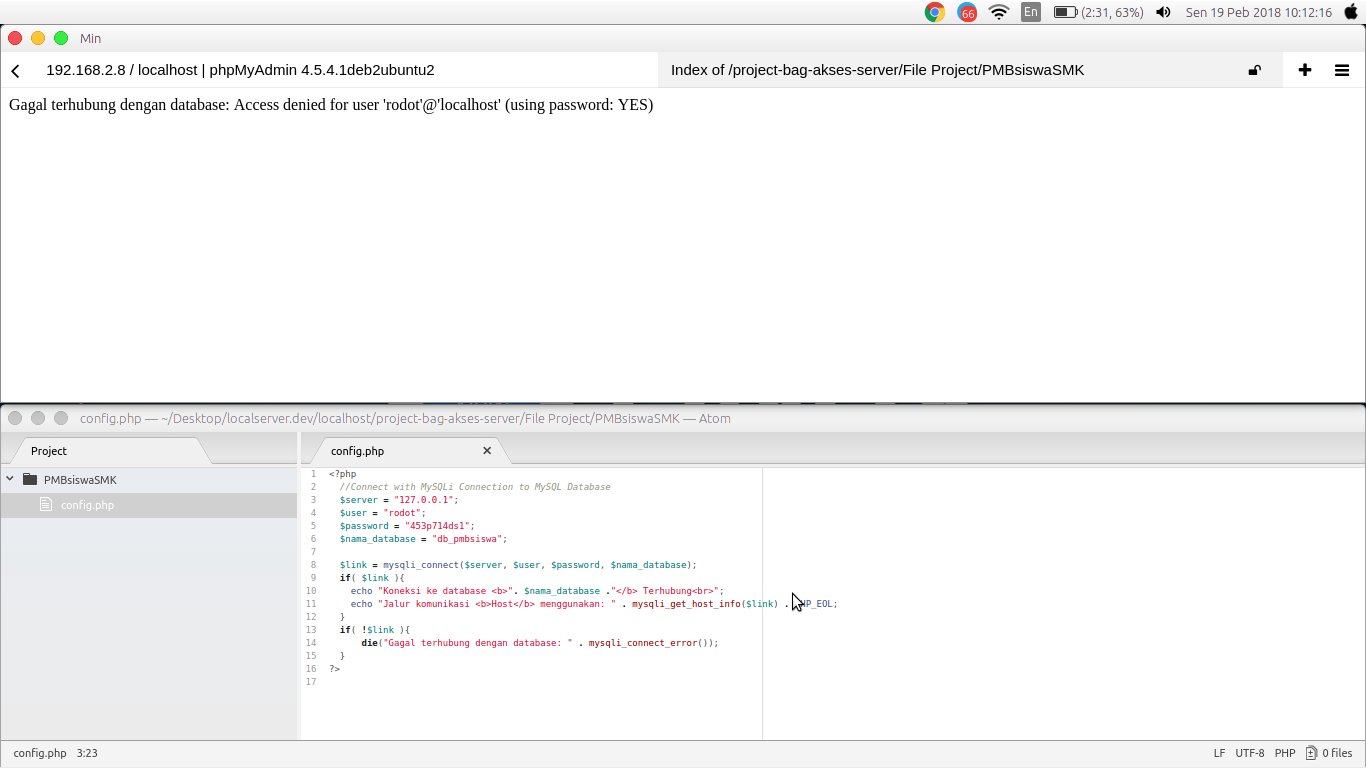Viewport: 1366px width, 768px height.
Task: Go back with the Min browser arrow
Action: point(15,71)
